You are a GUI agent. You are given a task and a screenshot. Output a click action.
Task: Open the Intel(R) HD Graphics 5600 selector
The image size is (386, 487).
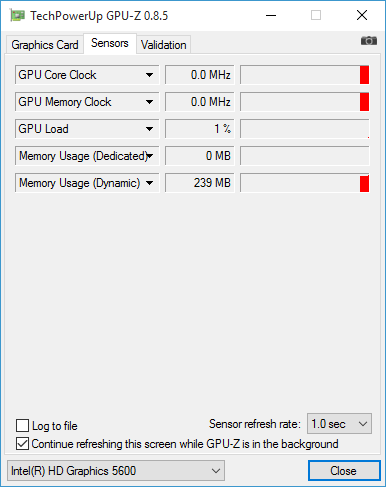[116, 471]
